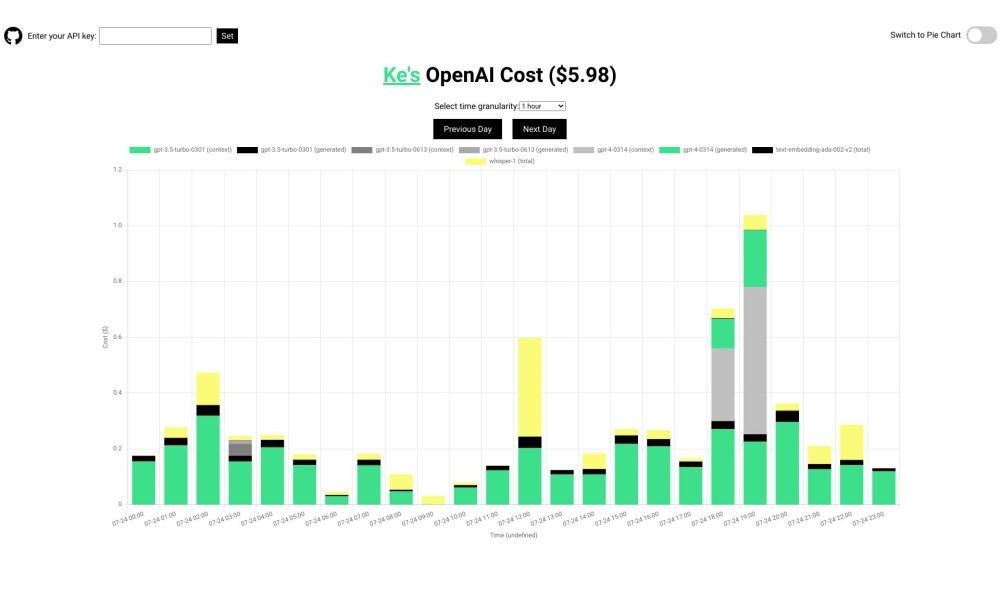Viewport: 1000px width, 600px height.
Task: Hide gpt-3.5-turbo-0301 (context) legend series
Action: [x=180, y=150]
